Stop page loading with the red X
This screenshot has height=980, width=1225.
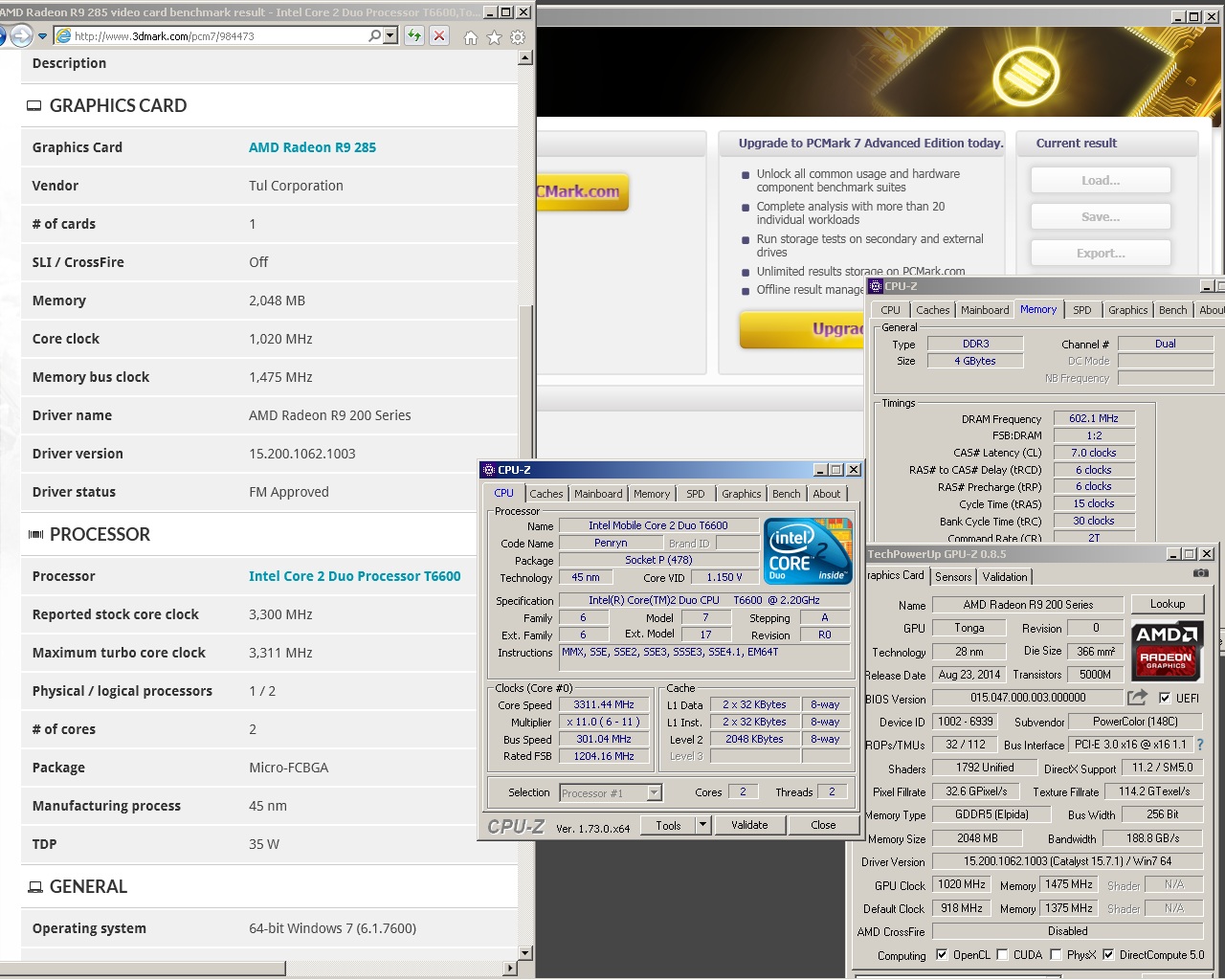pos(439,36)
